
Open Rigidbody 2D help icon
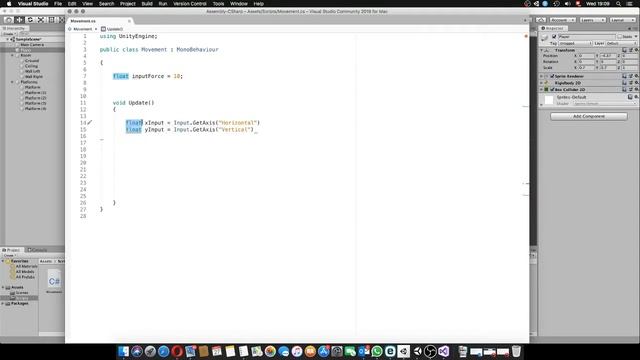(x=624, y=82)
